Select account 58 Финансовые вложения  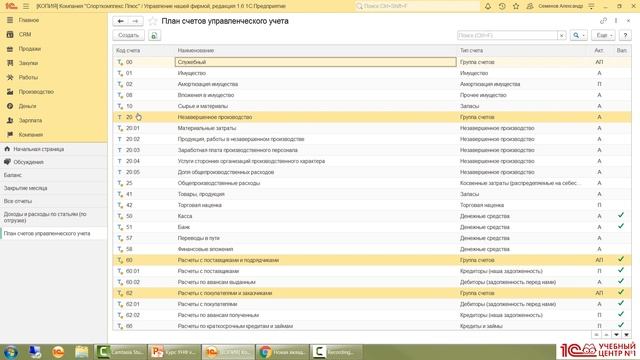click(372, 249)
